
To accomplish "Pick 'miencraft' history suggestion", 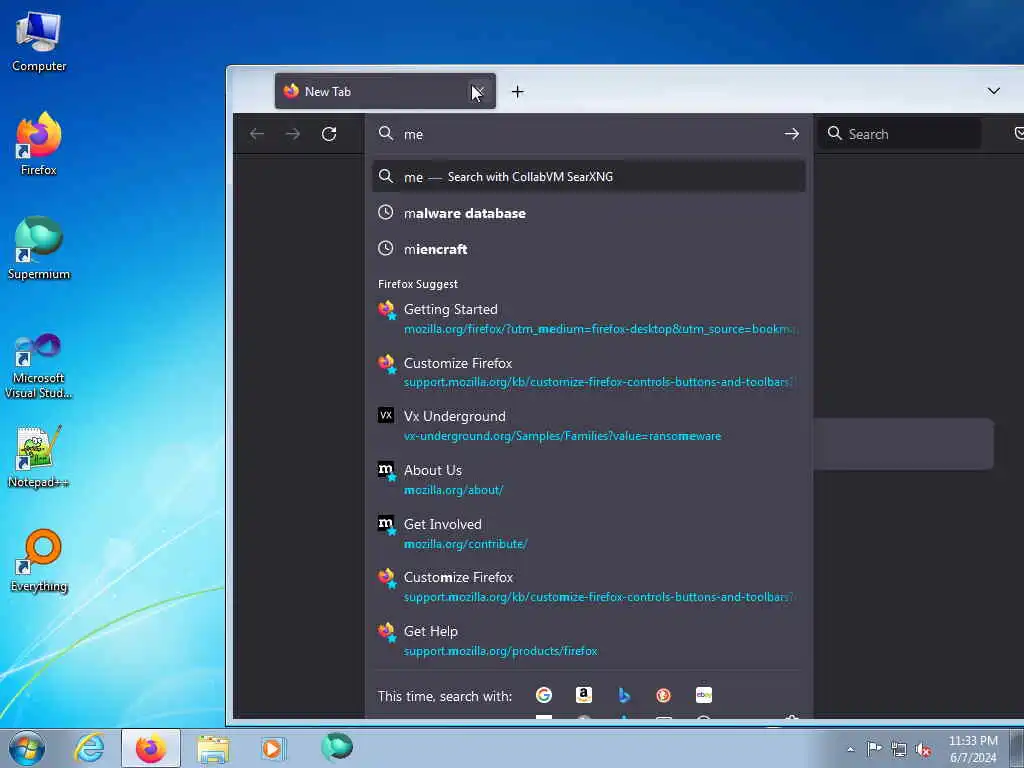I will (x=588, y=249).
